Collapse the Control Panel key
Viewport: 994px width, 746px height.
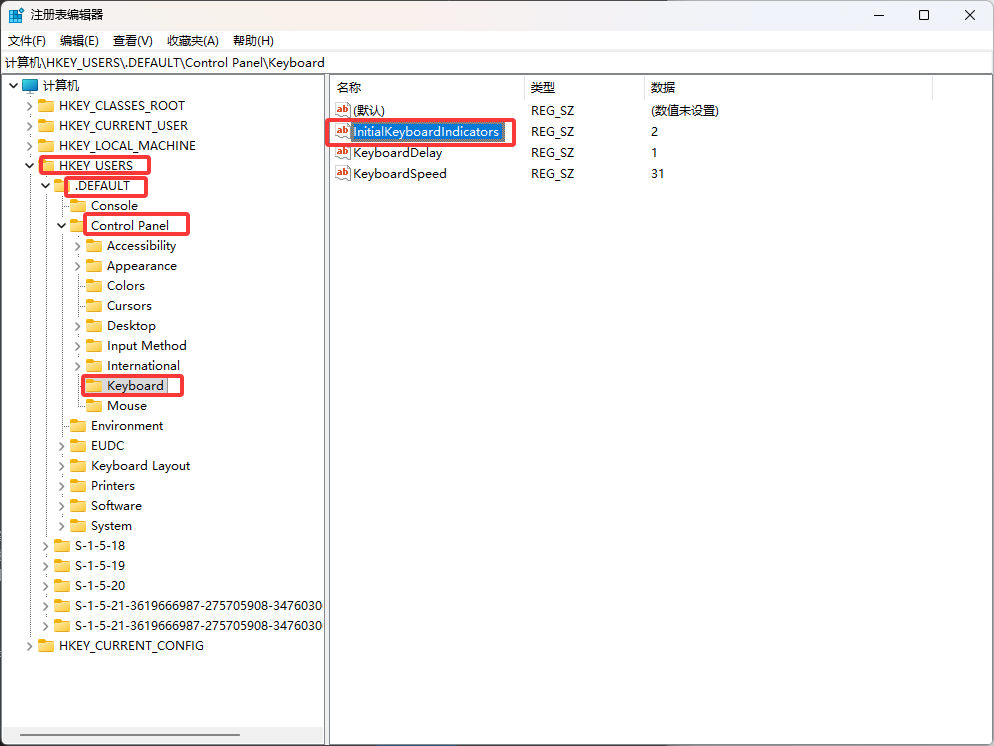click(x=61, y=226)
